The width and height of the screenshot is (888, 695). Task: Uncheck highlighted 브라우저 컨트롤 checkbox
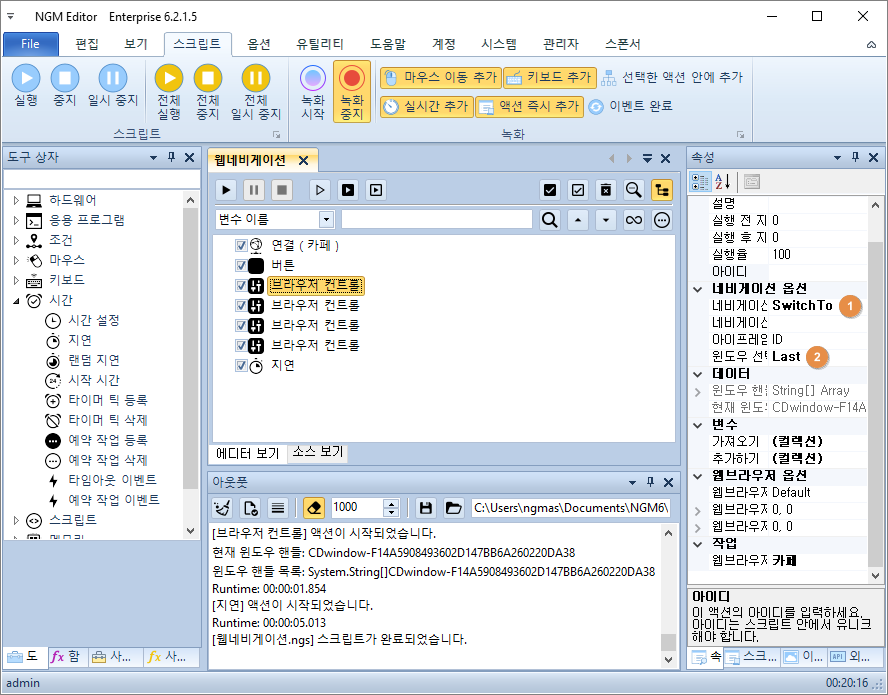pyautogui.click(x=241, y=286)
